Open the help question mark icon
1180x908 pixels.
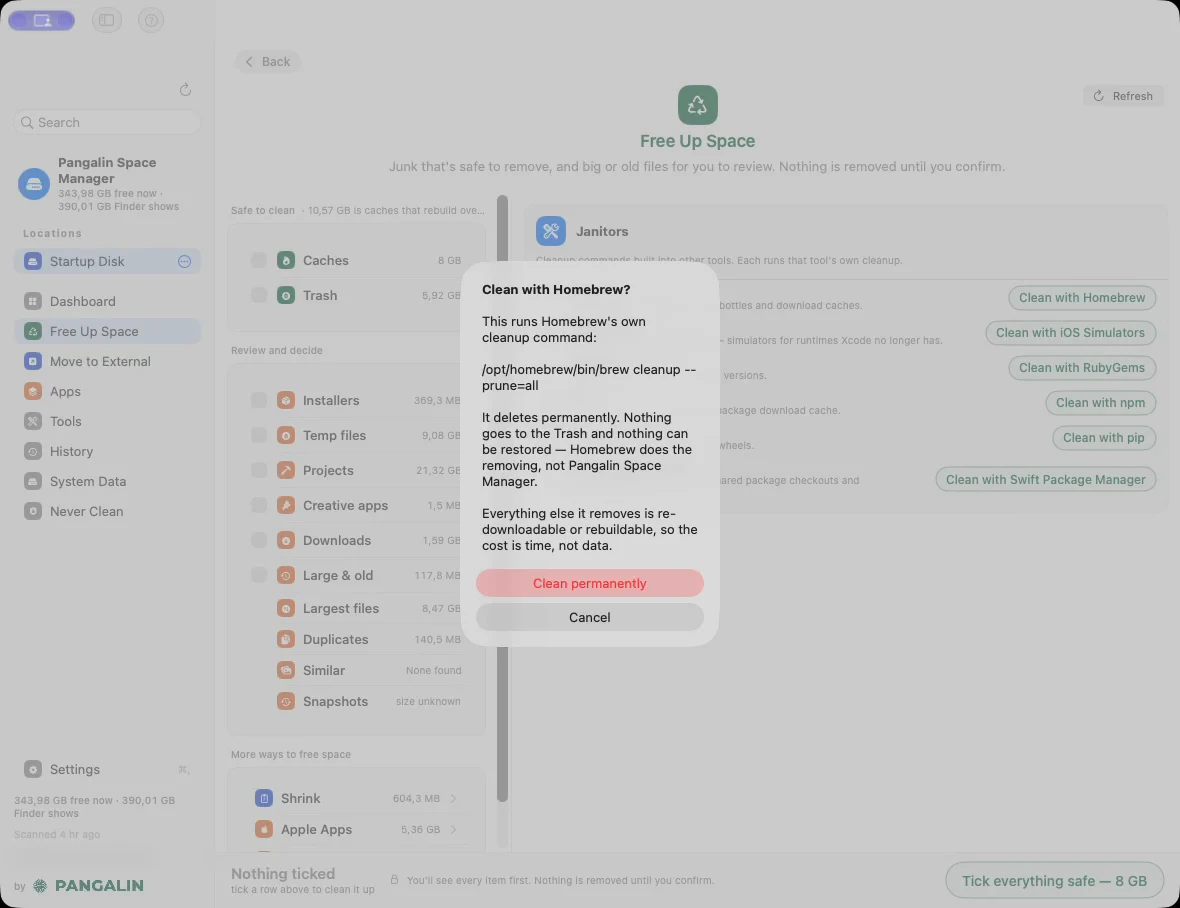pyautogui.click(x=151, y=20)
